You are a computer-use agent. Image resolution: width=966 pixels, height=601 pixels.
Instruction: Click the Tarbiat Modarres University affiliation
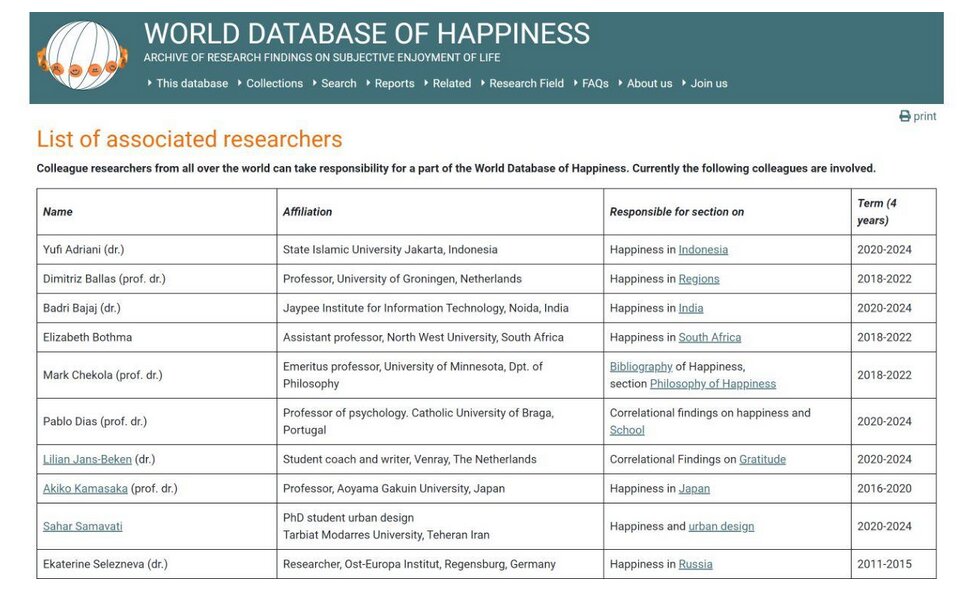[386, 526]
